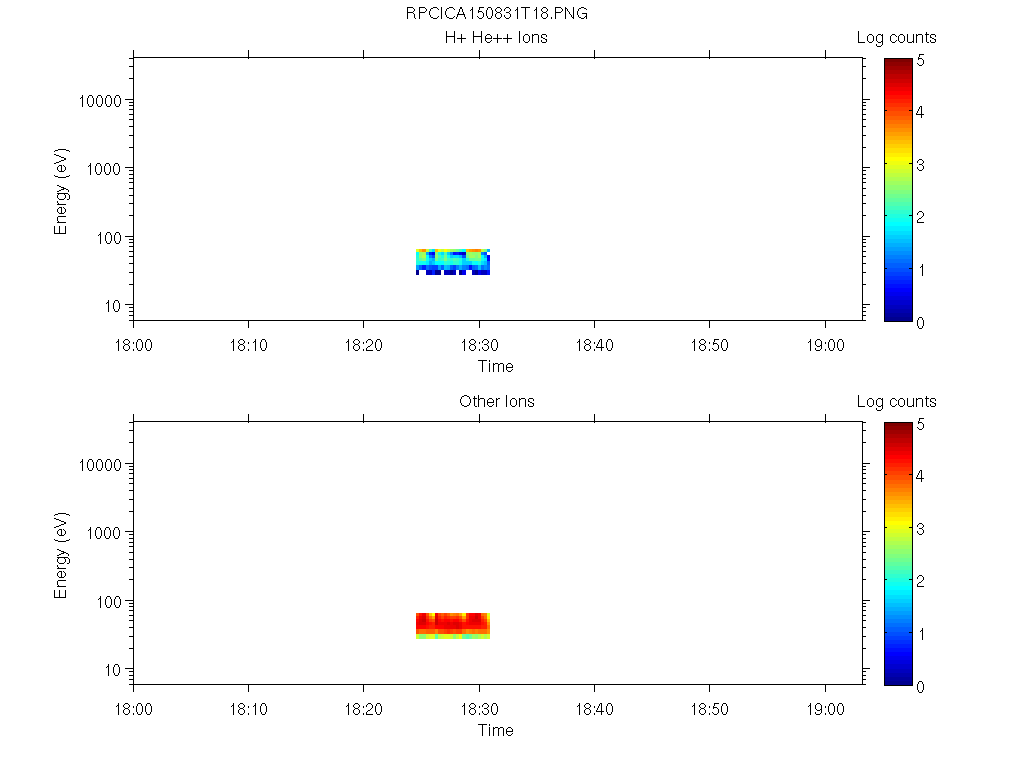Click the 18:40 tick label of H+ He++ plot
1024x768 pixels.
(594, 345)
